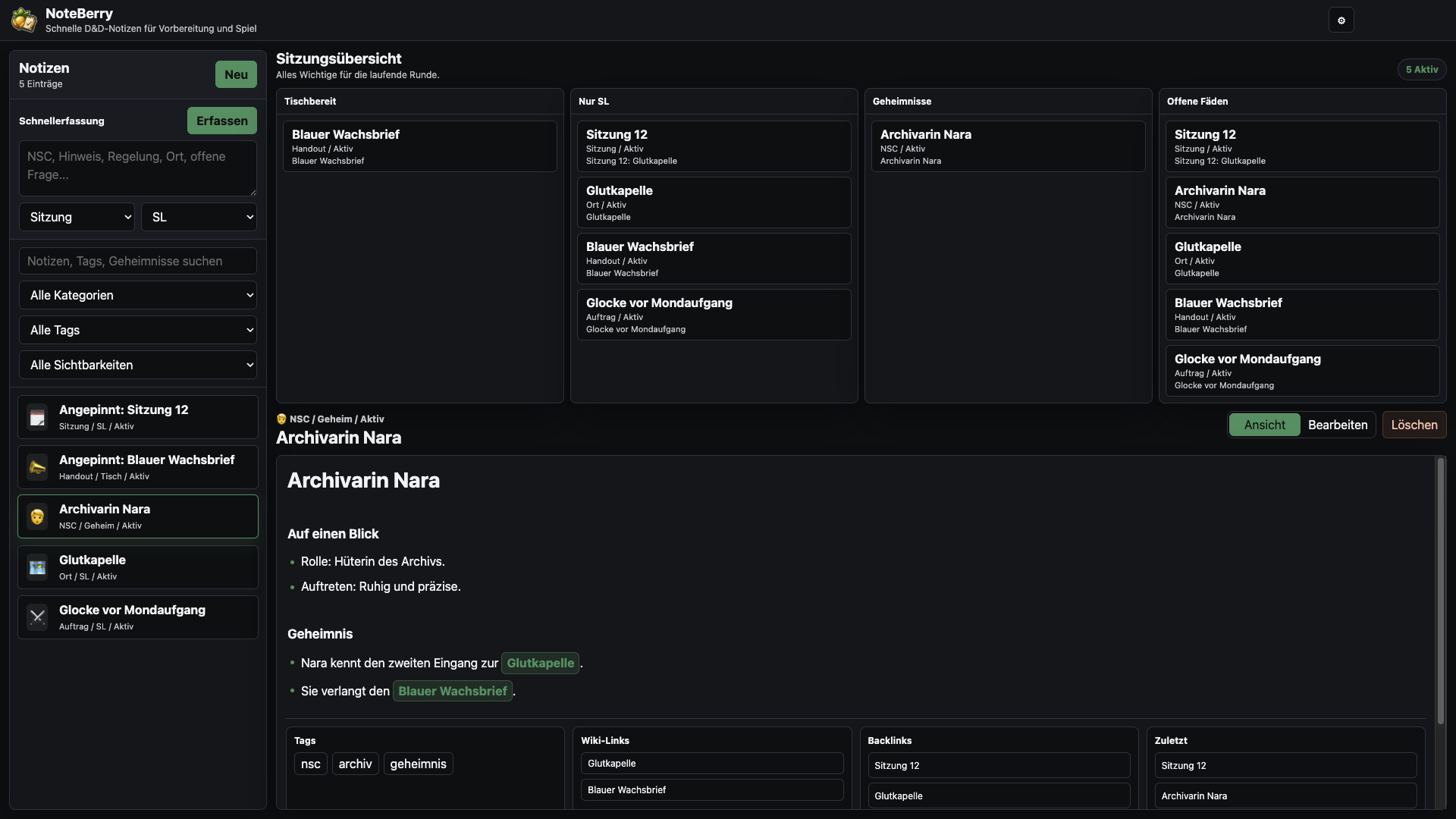Open Sitzung 12 card in Nur SL column
This screenshot has height=819, width=1456.
714,146
